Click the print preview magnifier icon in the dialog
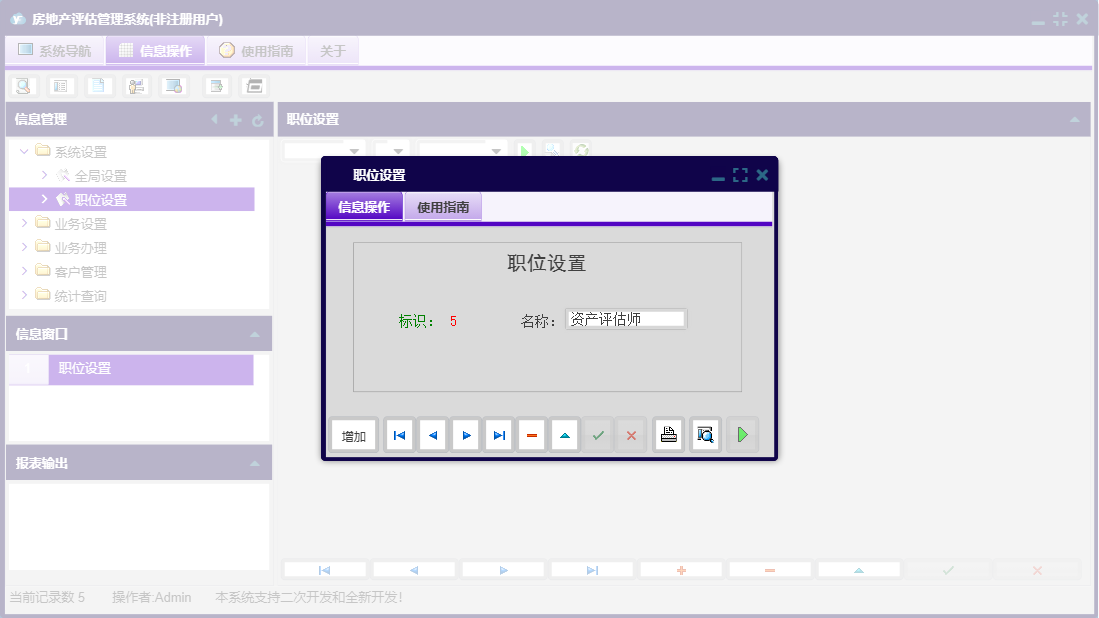Image resolution: width=1099 pixels, height=618 pixels. click(705, 434)
